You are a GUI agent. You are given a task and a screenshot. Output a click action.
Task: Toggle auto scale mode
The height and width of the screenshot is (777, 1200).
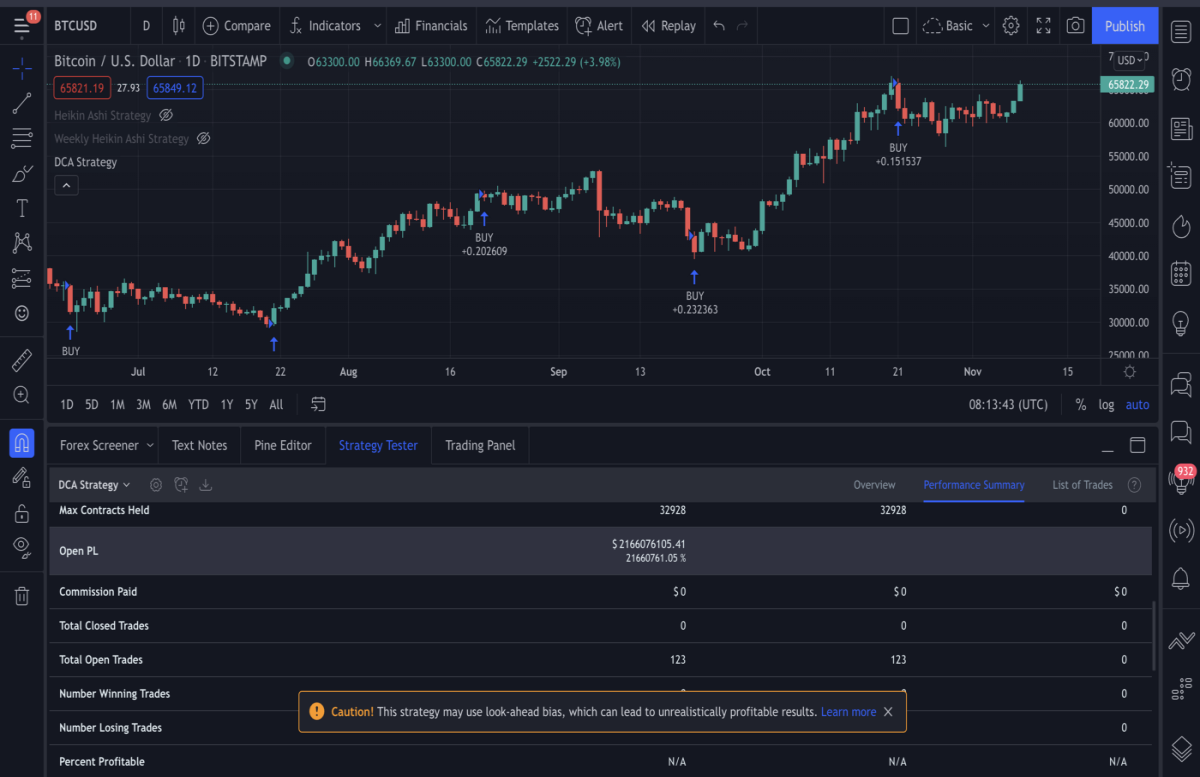coord(1137,405)
